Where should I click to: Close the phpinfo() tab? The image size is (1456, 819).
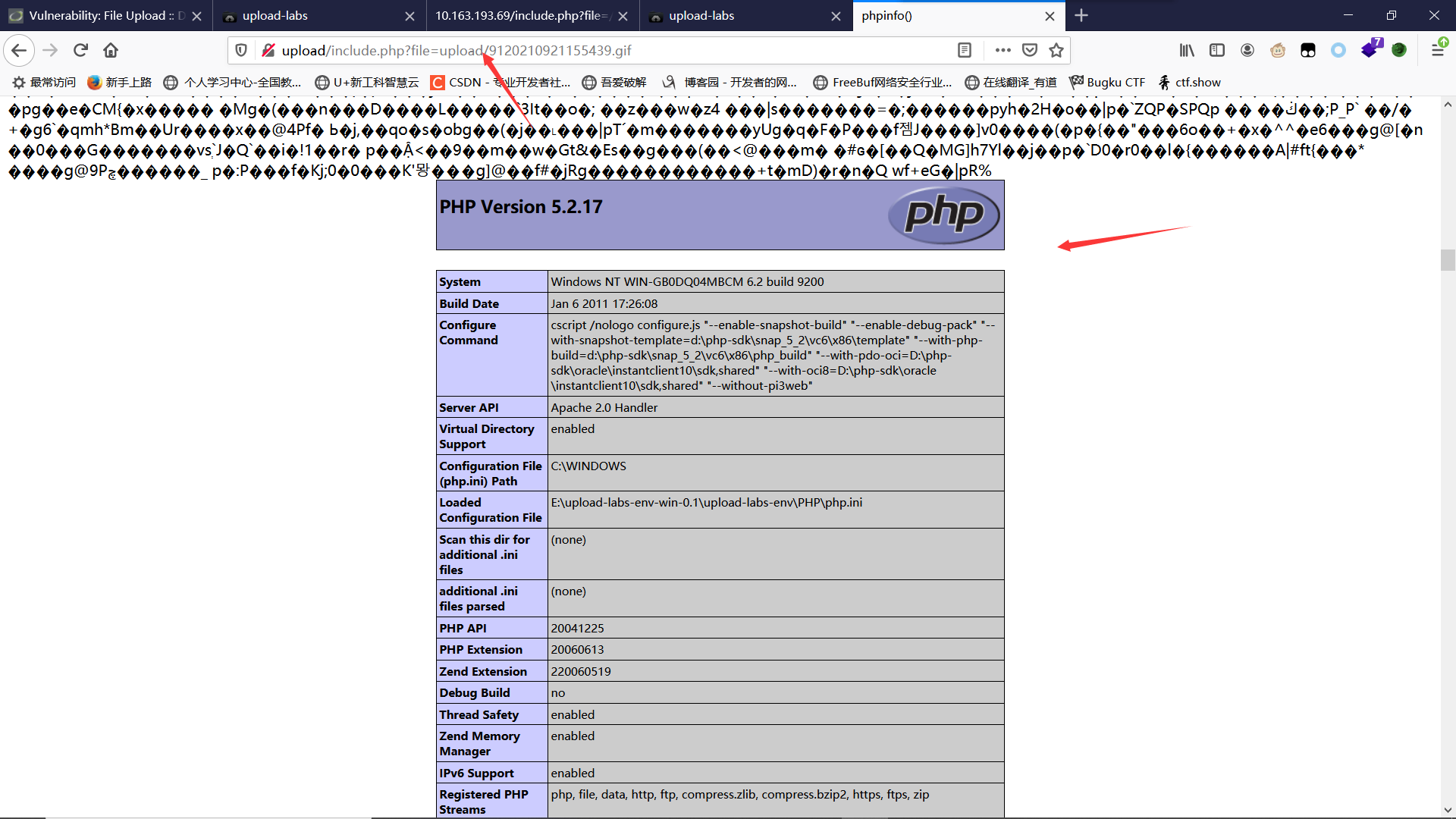pyautogui.click(x=1050, y=16)
